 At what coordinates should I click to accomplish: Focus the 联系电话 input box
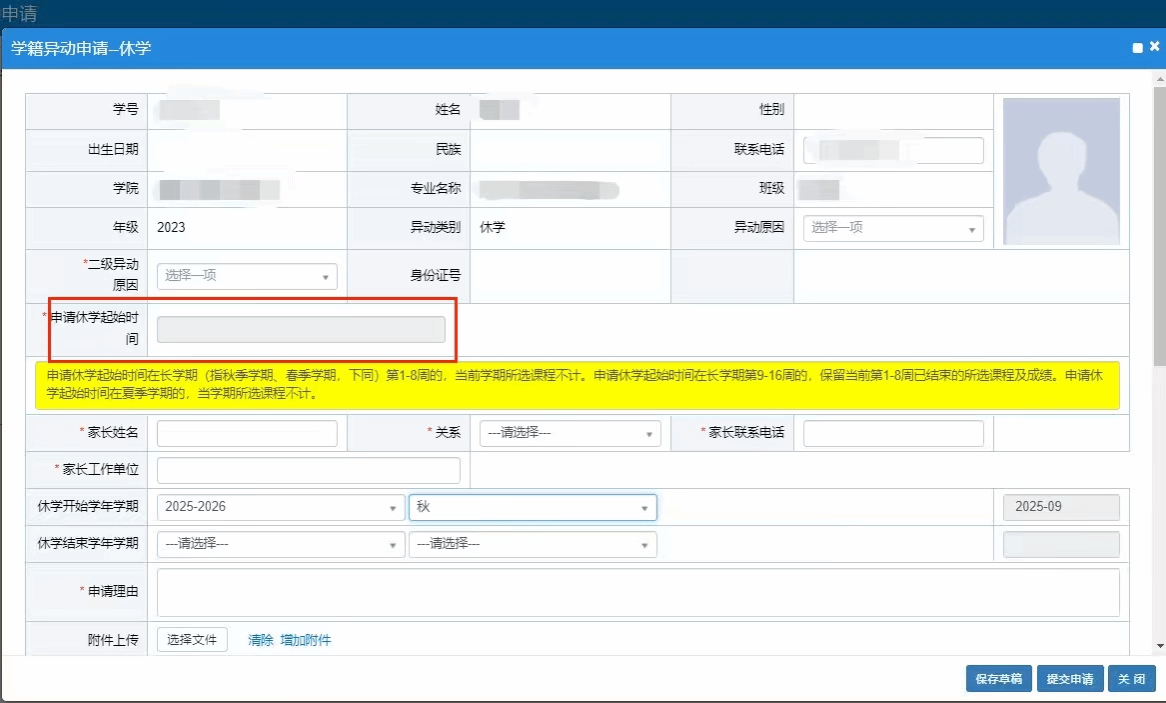pos(893,150)
